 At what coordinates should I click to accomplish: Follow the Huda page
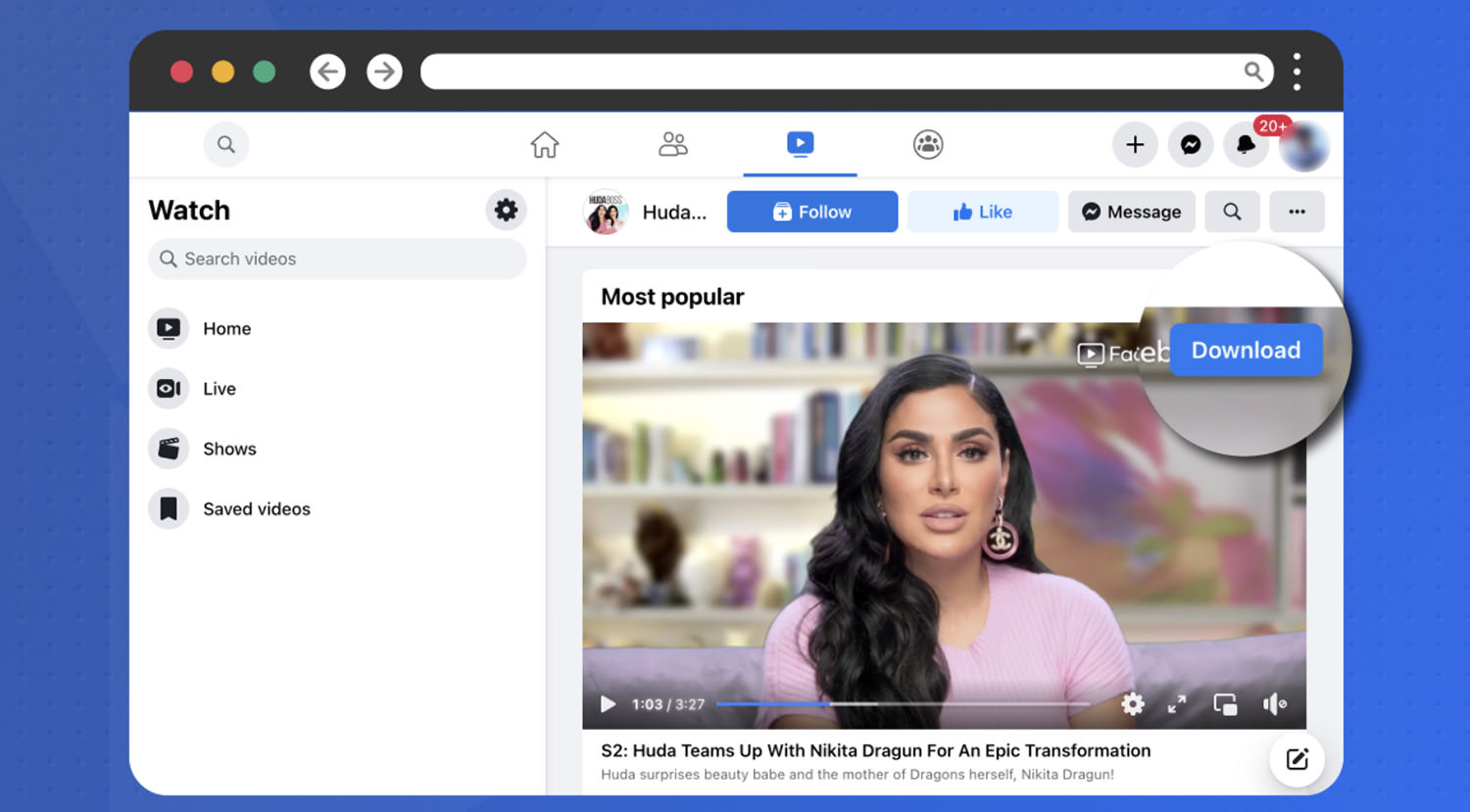point(812,212)
